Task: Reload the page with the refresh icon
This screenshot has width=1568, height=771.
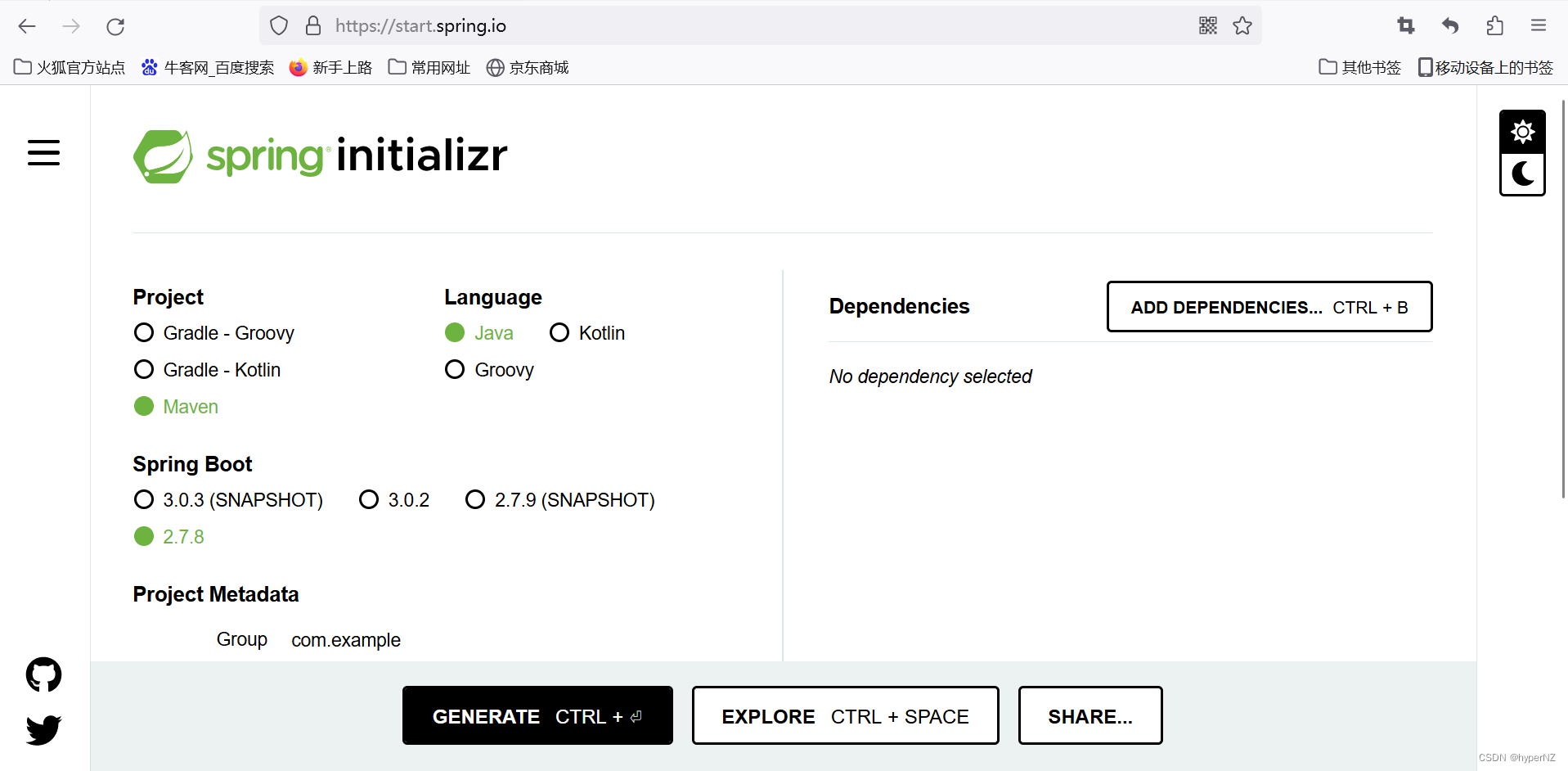Action: pos(115,26)
